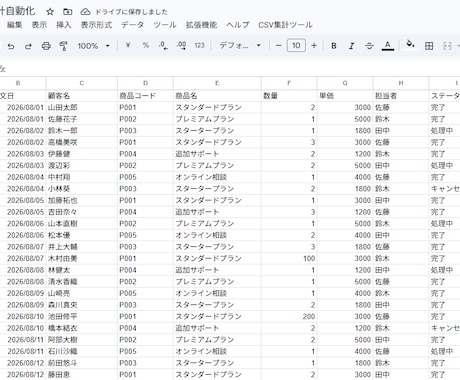Open the borders menu
Image resolution: width=460 pixels, height=380 pixels.
click(x=429, y=46)
